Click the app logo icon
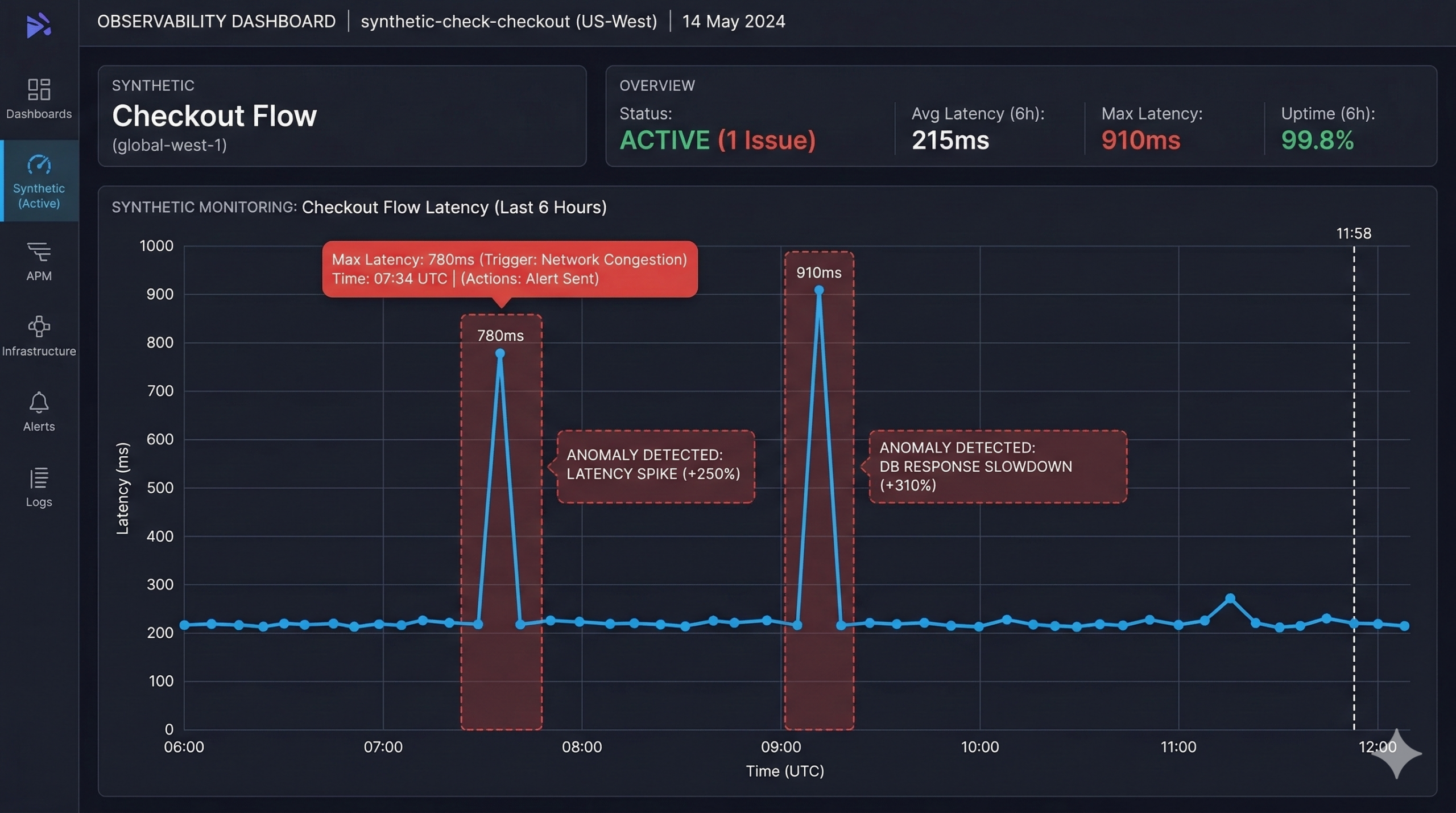Screen dimensions: 1456x813 (x=39, y=25)
